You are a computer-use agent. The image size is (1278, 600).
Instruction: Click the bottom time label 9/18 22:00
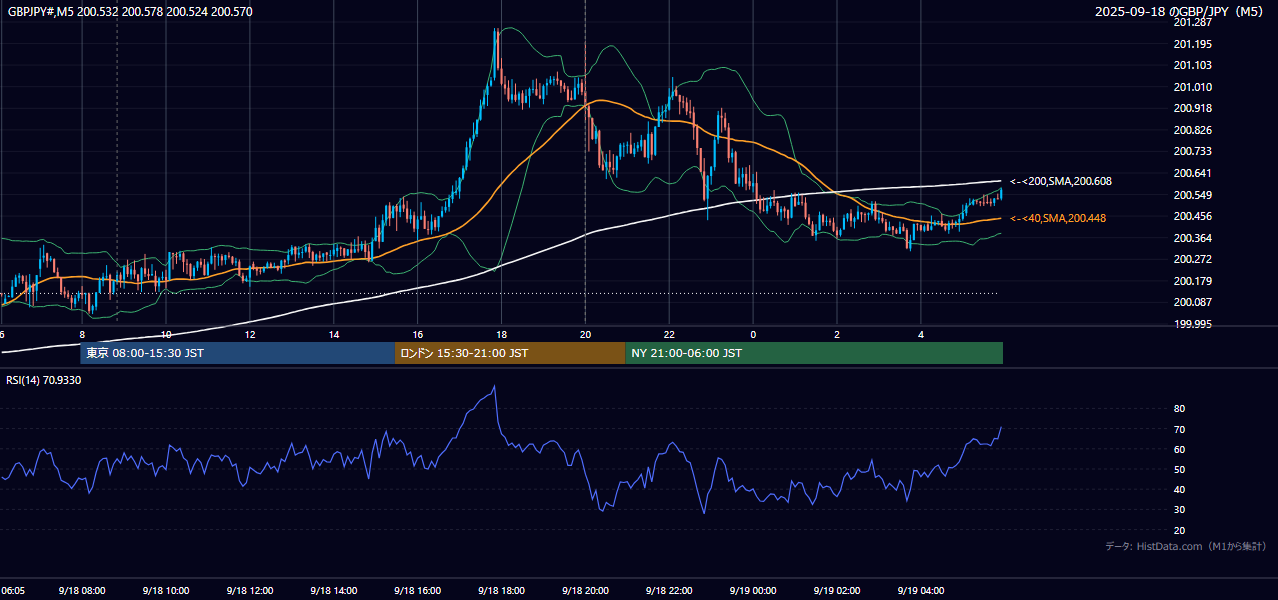(x=669, y=590)
